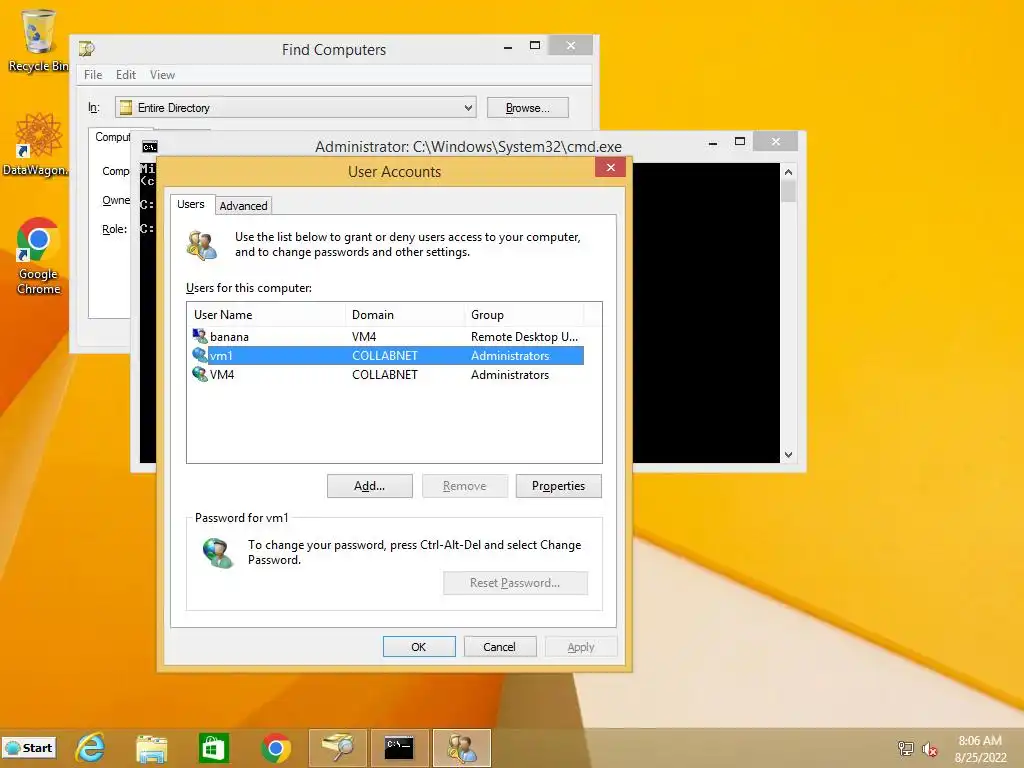Viewport: 1024px width, 768px height.
Task: Switch to User Accounts taskbar item
Action: (461, 748)
